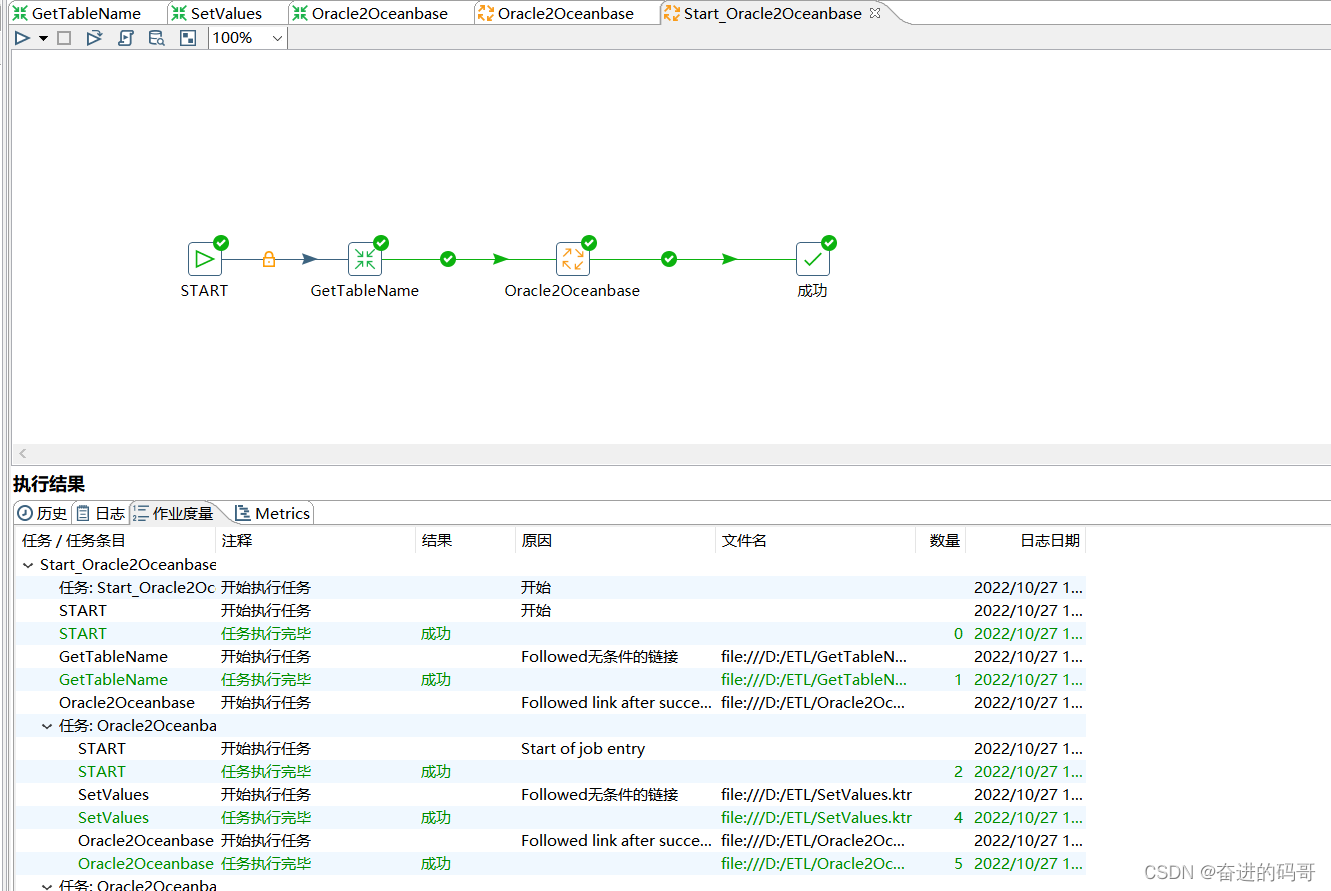Select the Oracle2Oceanbase job entry icon

coord(573,260)
